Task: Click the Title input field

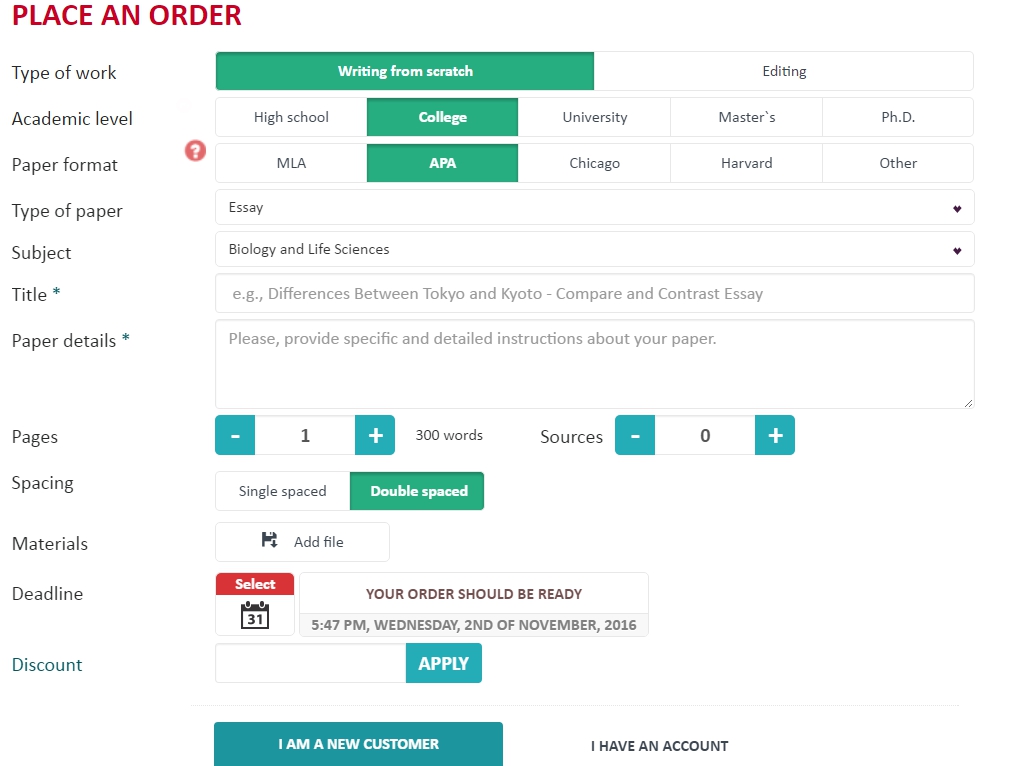Action: [594, 294]
